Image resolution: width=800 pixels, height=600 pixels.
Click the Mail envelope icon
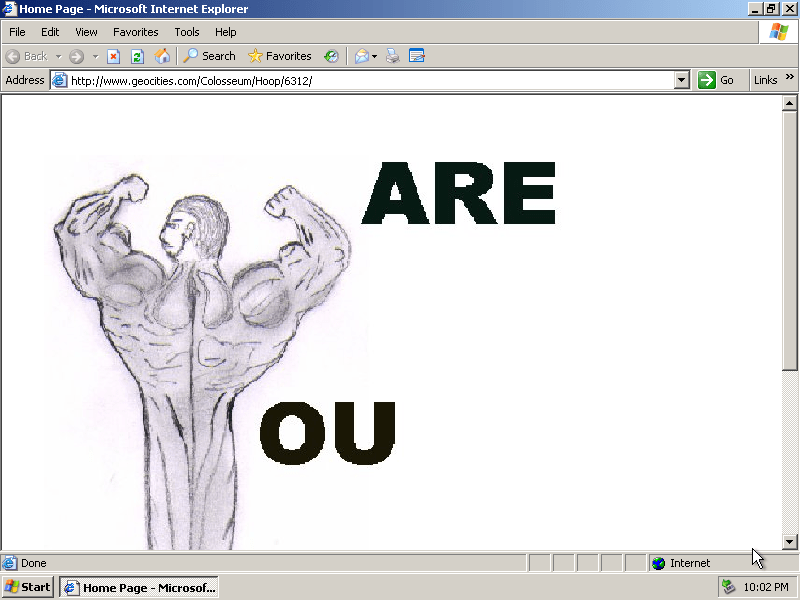pos(361,56)
